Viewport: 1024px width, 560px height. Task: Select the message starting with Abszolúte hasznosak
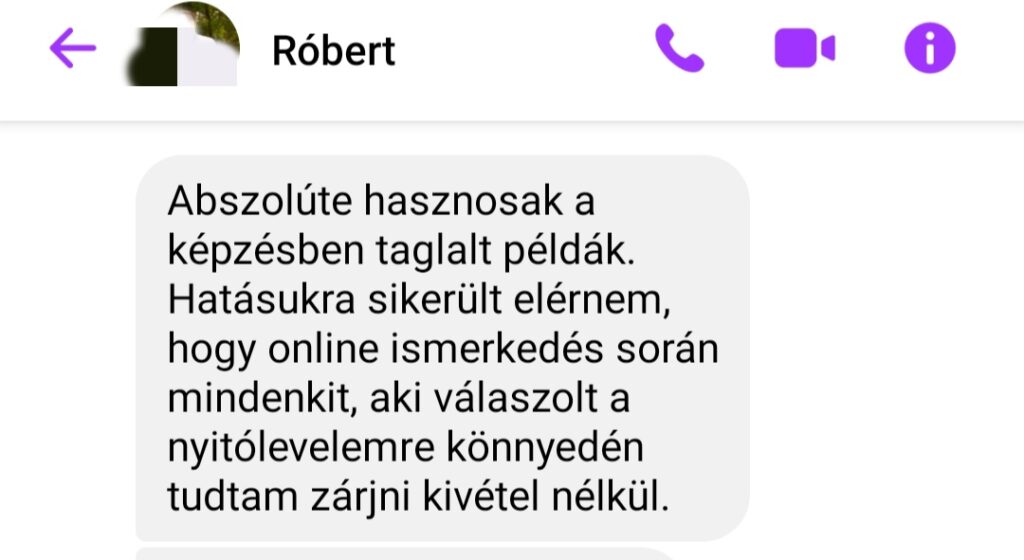coord(442,348)
